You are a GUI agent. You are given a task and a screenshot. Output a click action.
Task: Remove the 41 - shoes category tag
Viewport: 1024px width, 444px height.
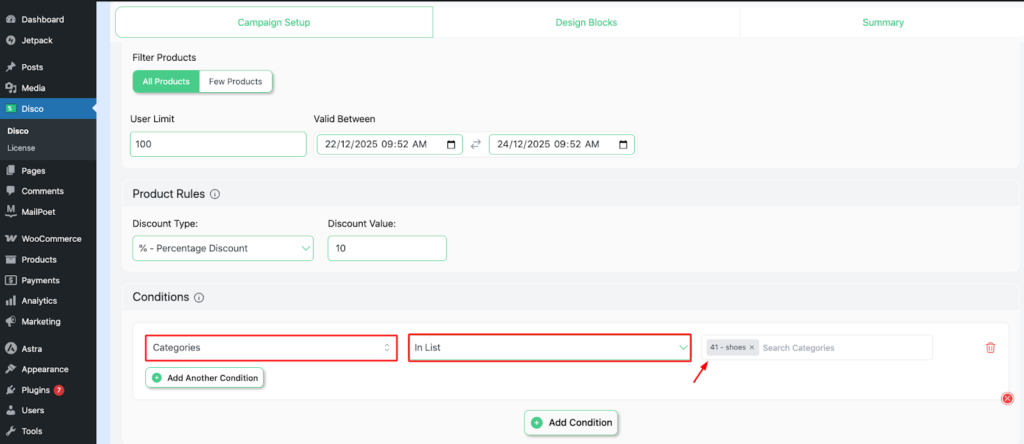[x=752, y=348]
